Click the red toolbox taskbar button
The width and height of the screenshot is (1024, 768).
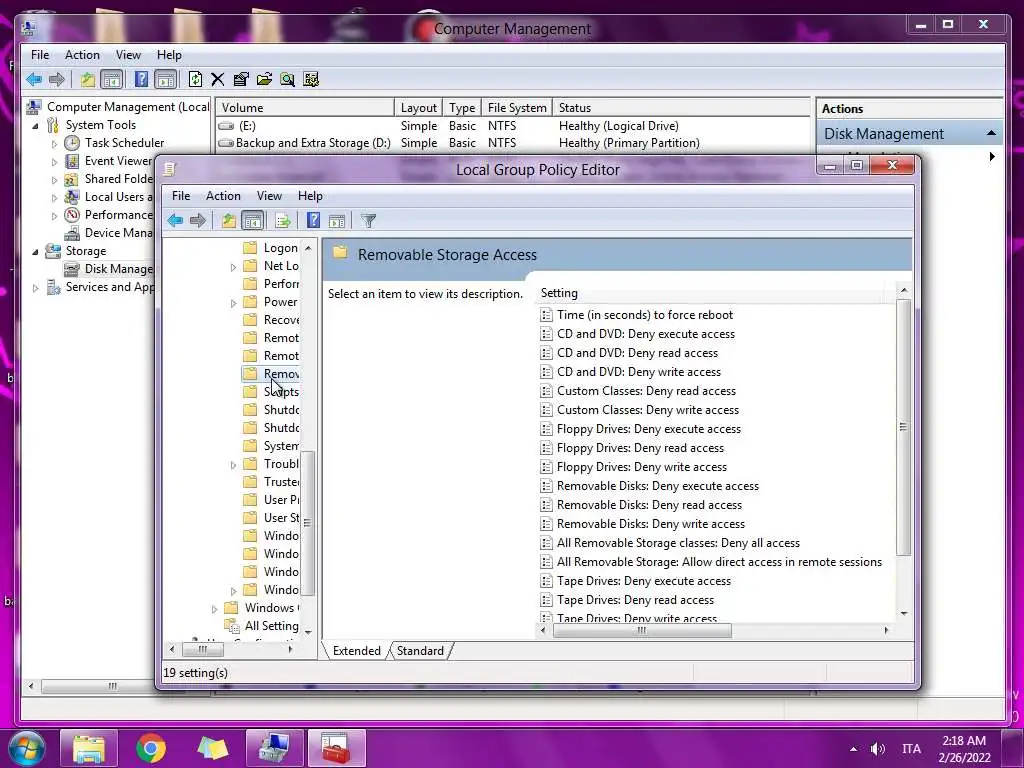coord(336,748)
